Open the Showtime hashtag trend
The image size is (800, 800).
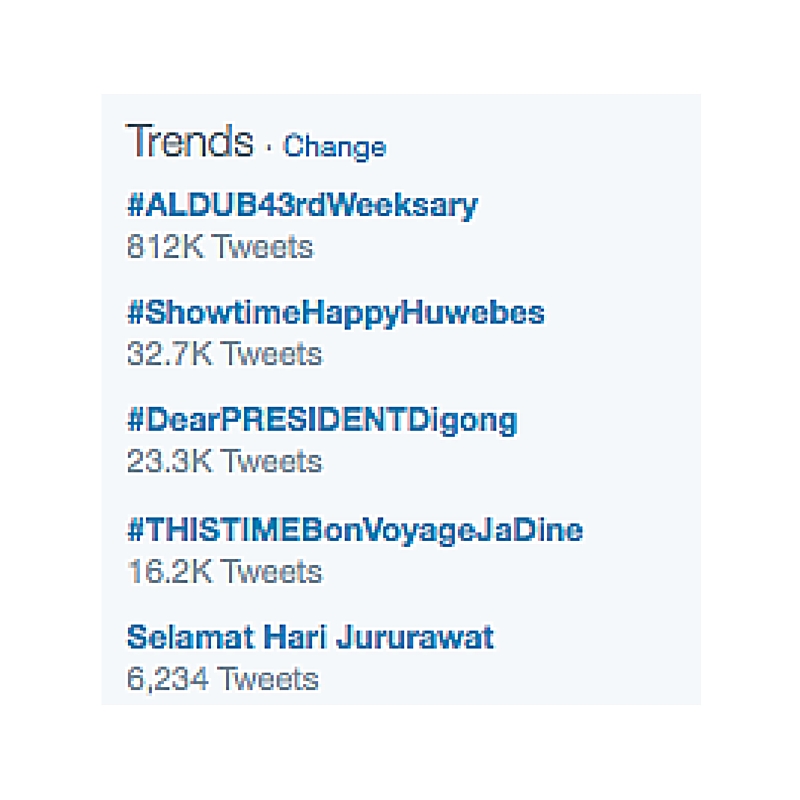(x=335, y=313)
